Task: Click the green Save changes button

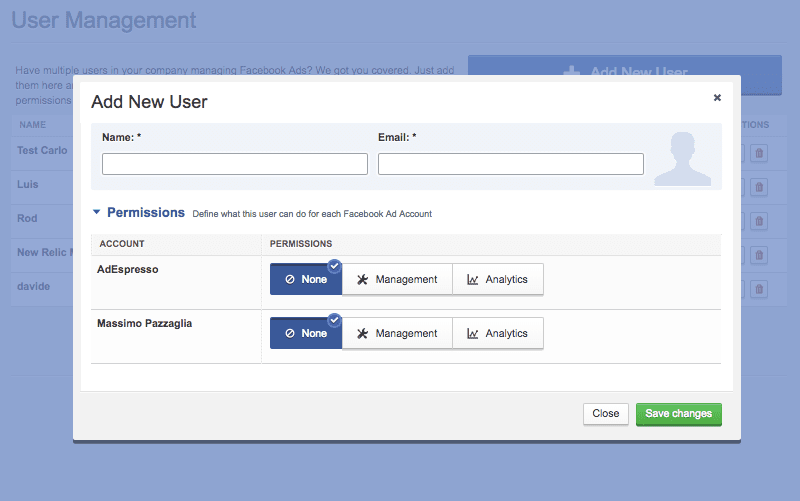Action: pos(678,414)
